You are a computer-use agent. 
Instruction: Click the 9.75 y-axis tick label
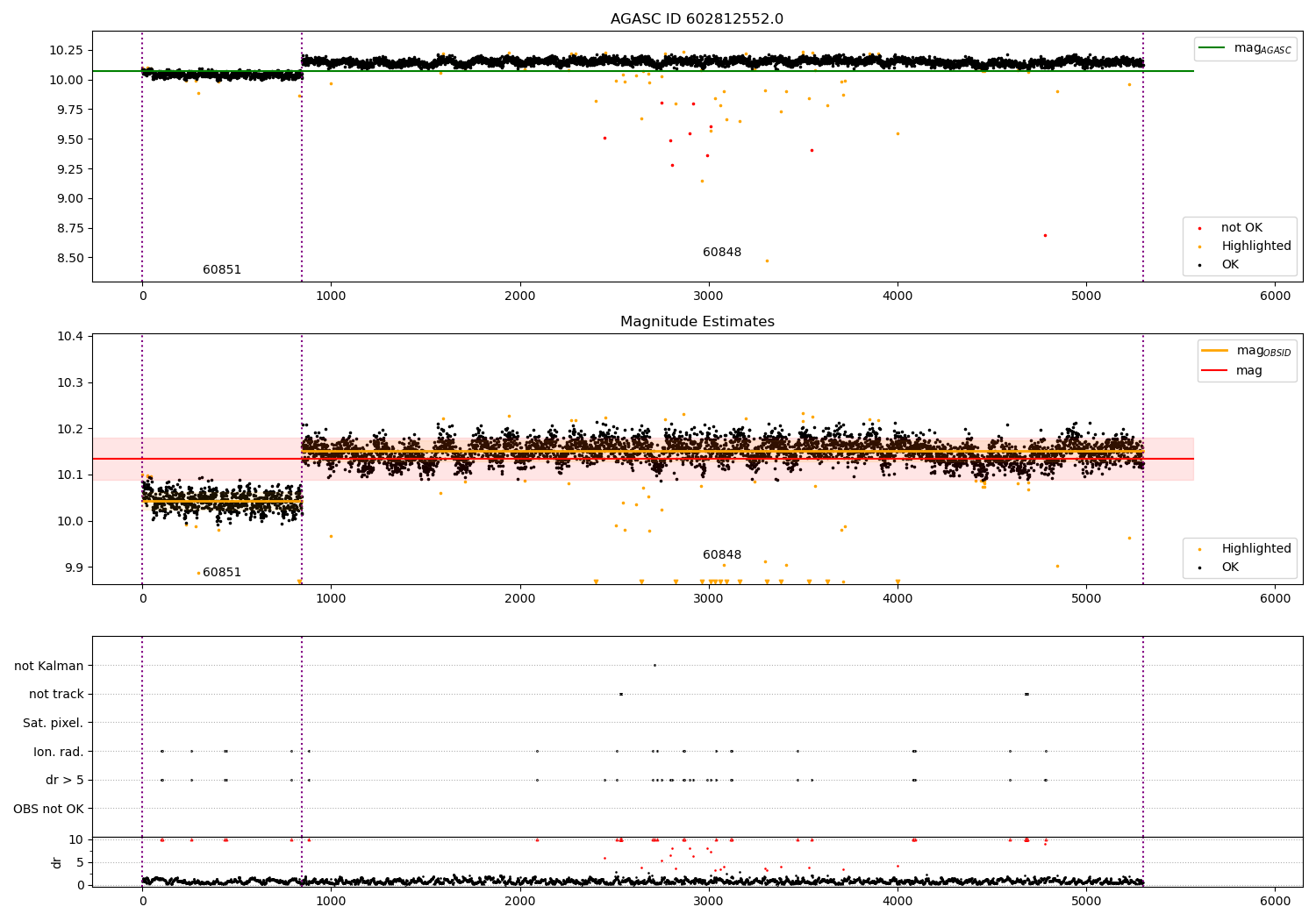coord(69,110)
